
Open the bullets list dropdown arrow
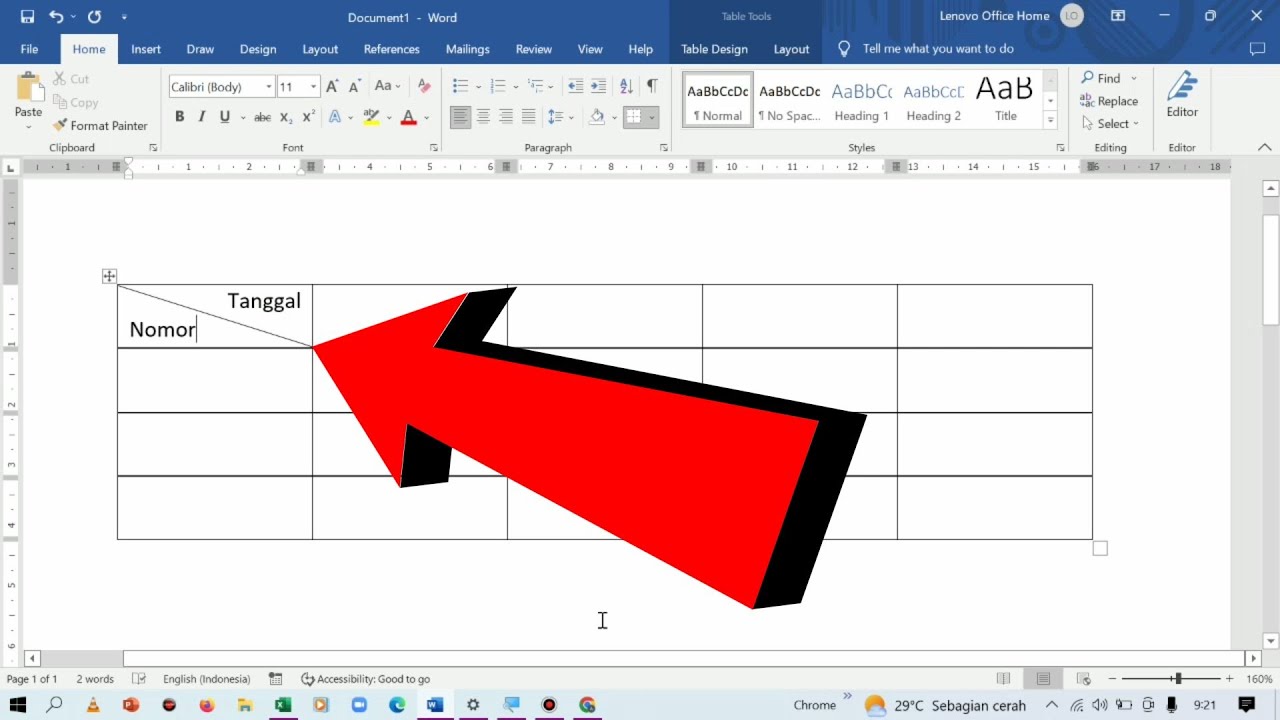478,87
